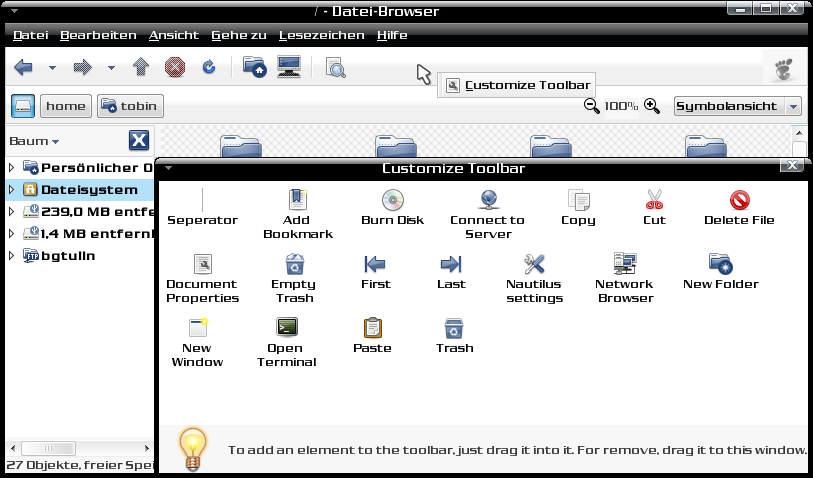Expand the Persönlicher Ordner tree node

tap(11, 167)
